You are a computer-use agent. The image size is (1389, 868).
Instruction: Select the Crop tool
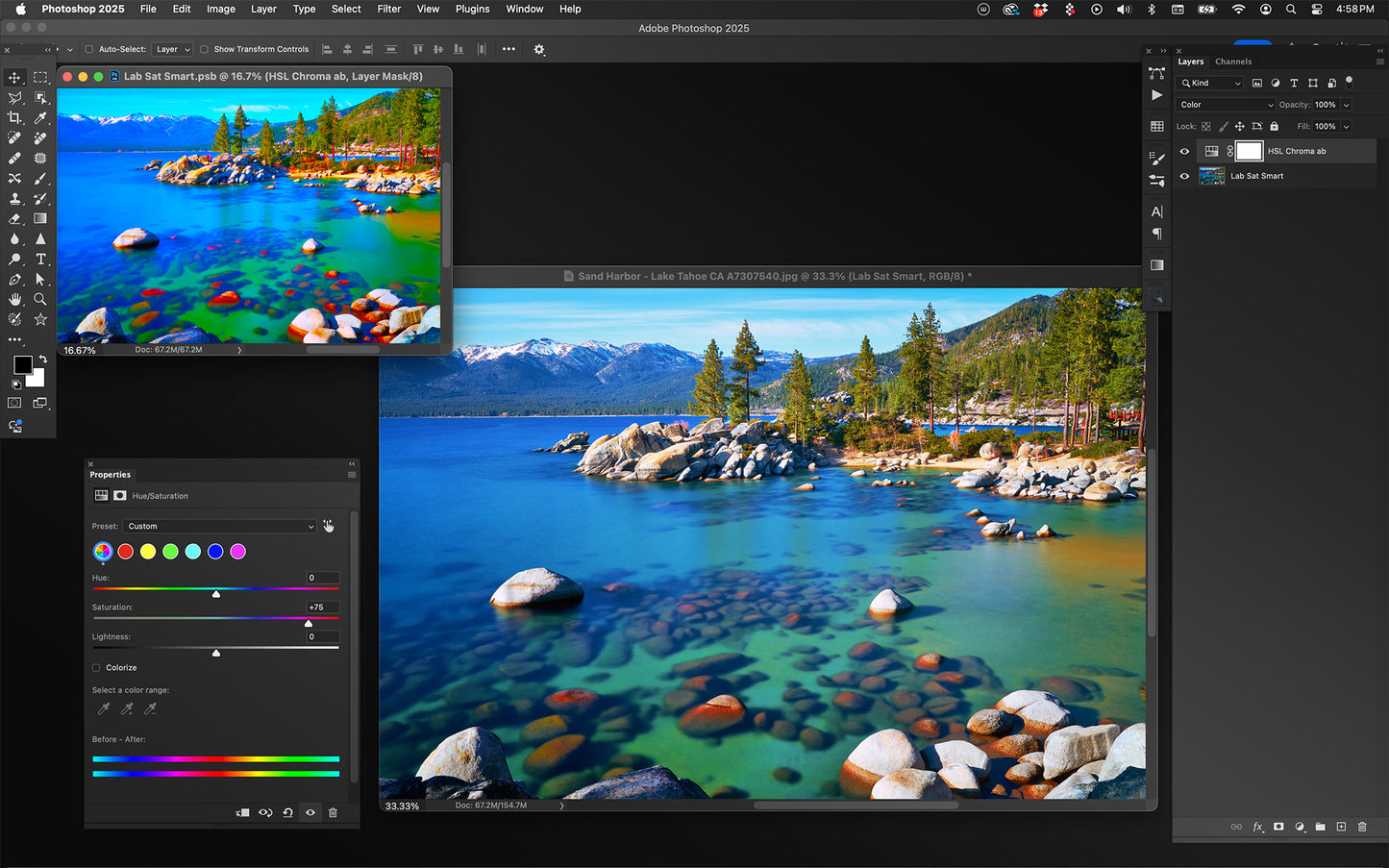(x=14, y=118)
